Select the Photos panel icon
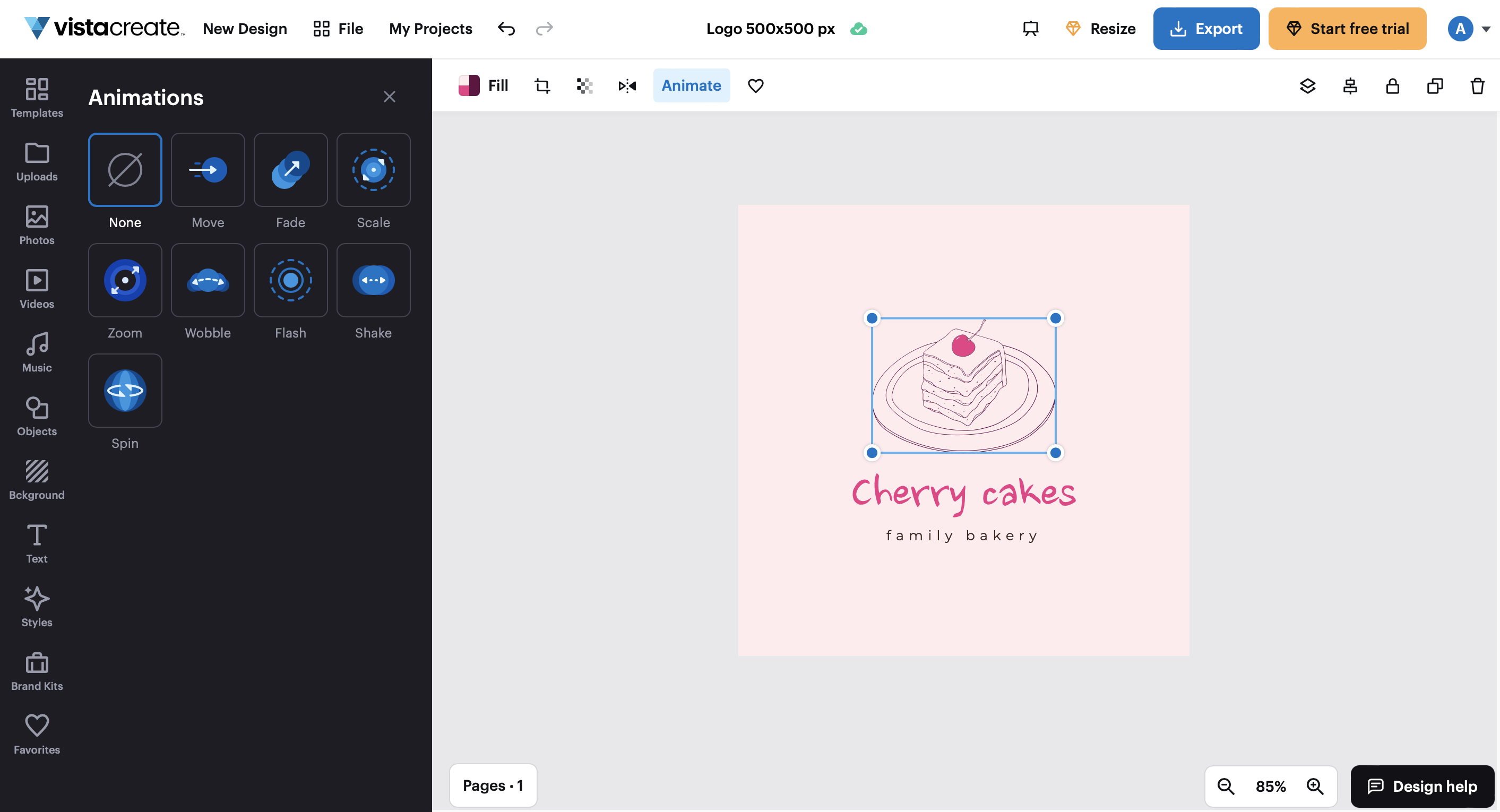This screenshot has height=812, width=1500. (37, 224)
